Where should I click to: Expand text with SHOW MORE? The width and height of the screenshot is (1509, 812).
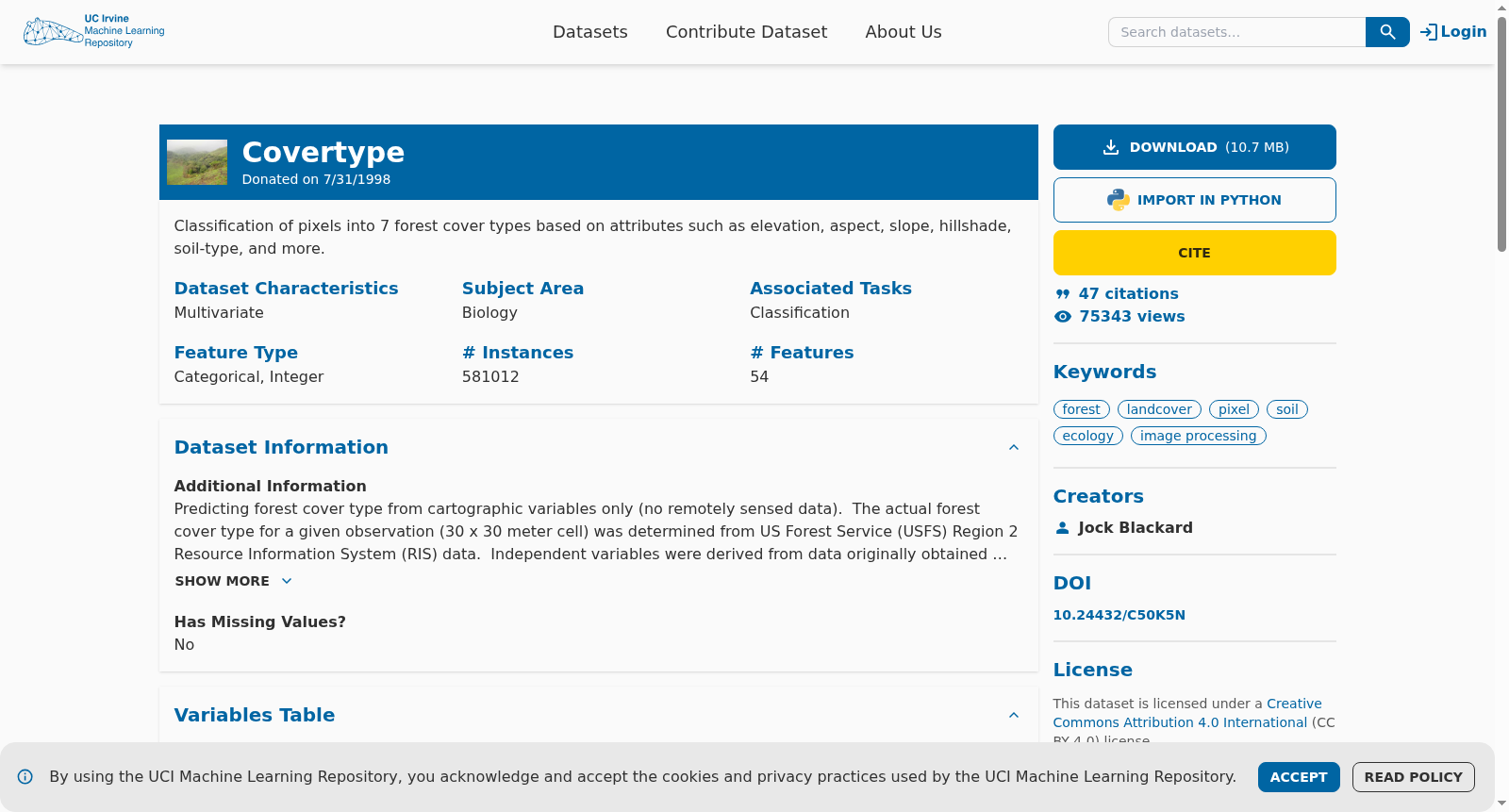point(234,581)
